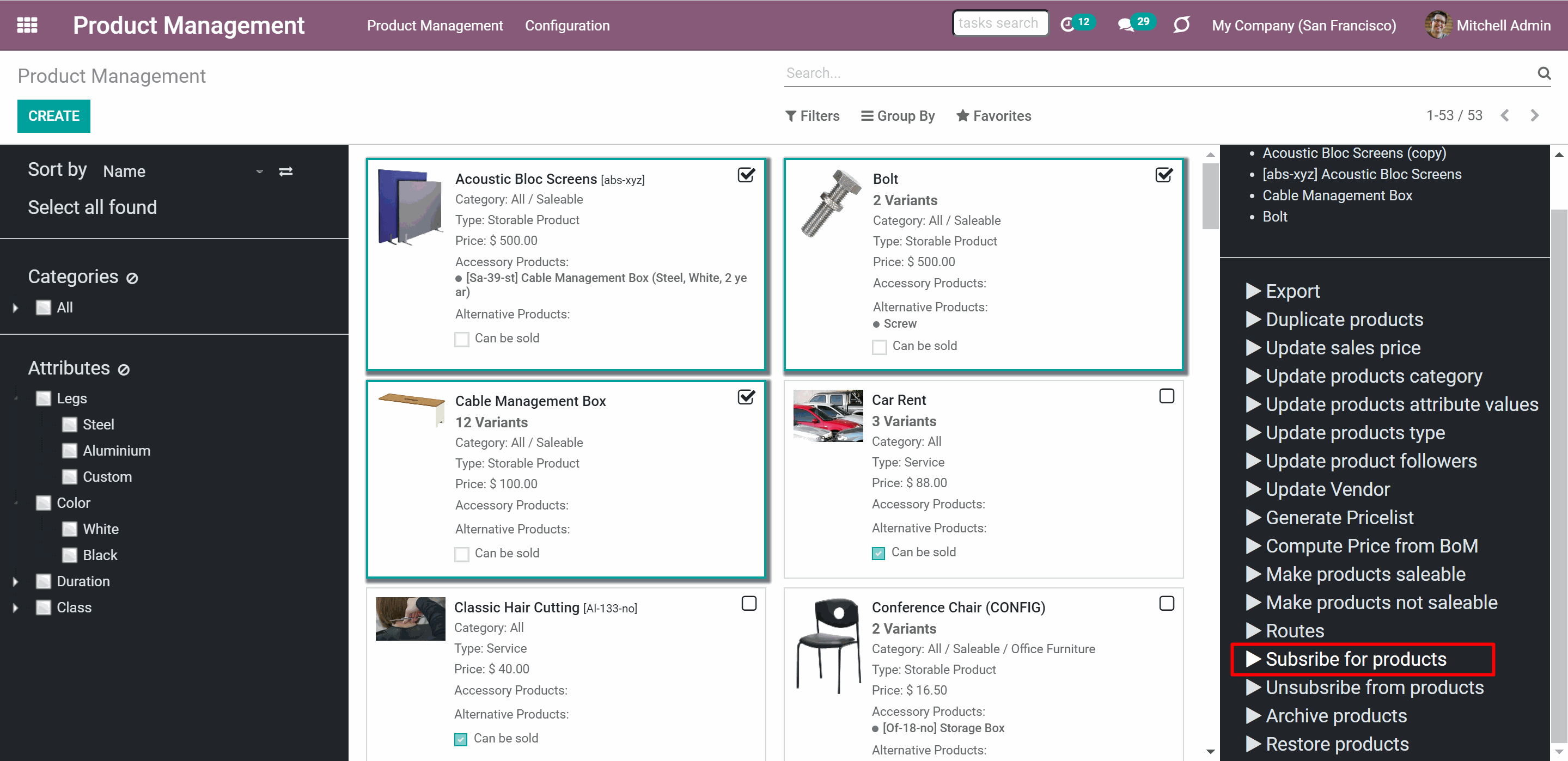
Task: Deselect Cable Management Box card checkbox
Action: click(x=746, y=397)
